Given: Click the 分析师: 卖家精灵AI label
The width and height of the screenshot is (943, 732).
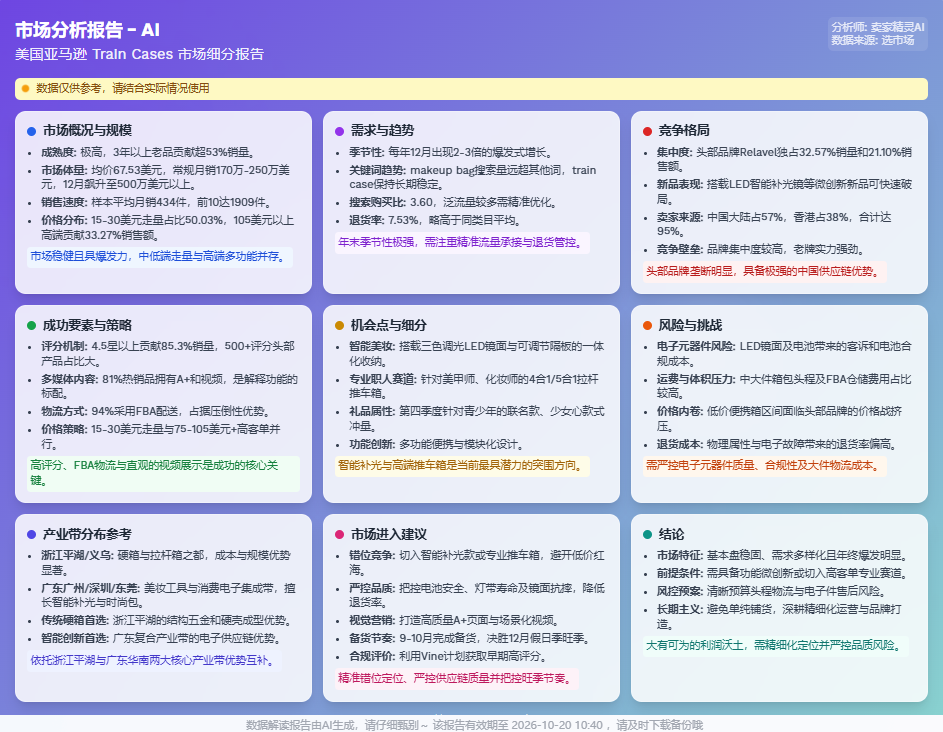Looking at the screenshot, I should [877, 27].
